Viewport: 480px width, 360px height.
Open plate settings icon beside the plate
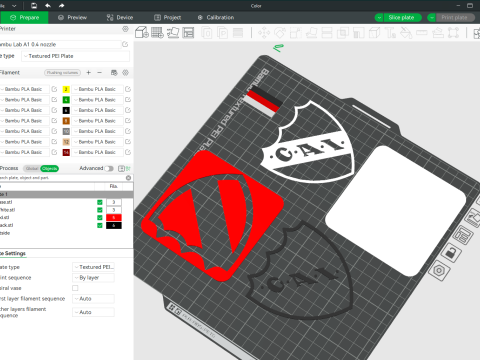click(x=439, y=271)
